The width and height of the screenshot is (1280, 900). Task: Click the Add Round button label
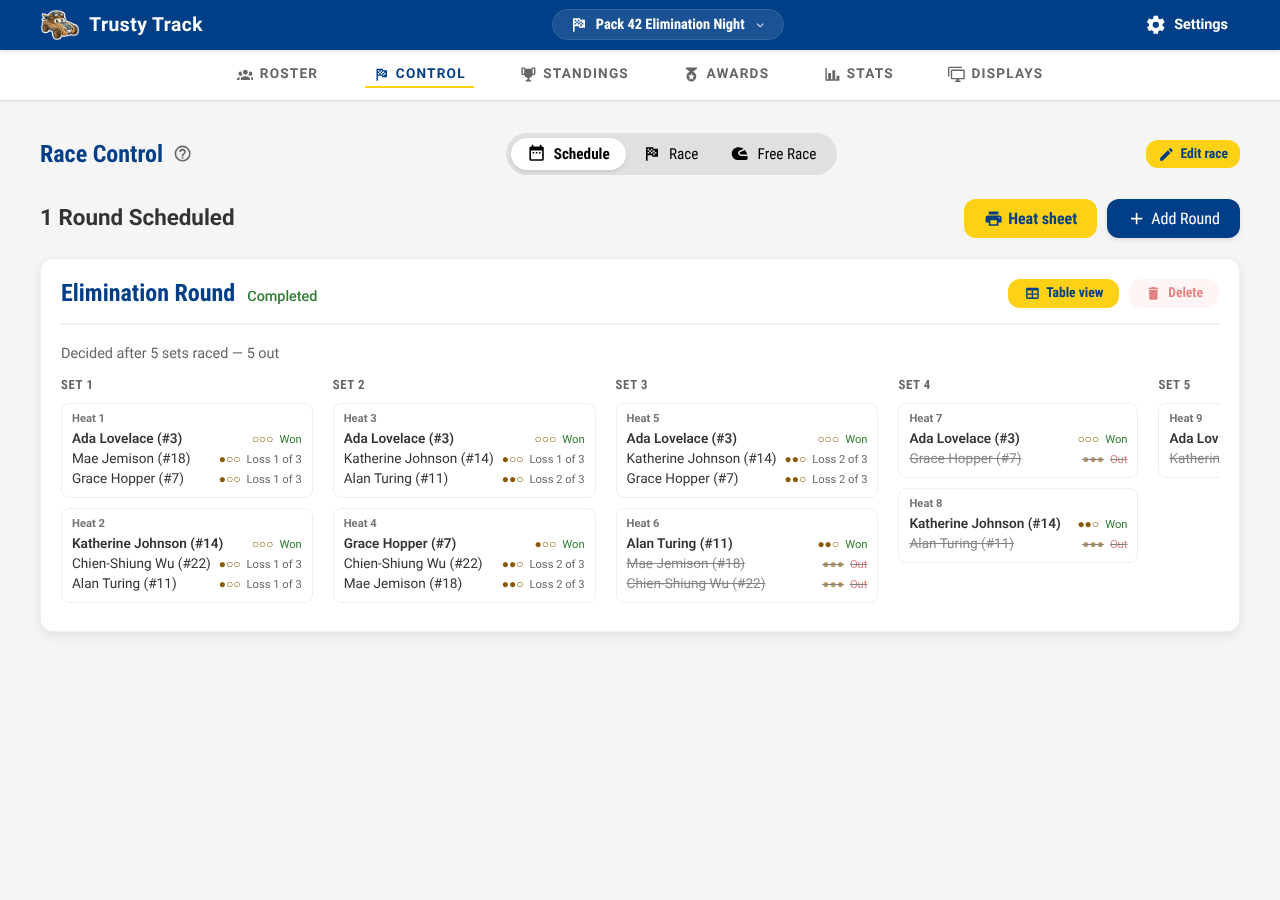(x=1185, y=219)
